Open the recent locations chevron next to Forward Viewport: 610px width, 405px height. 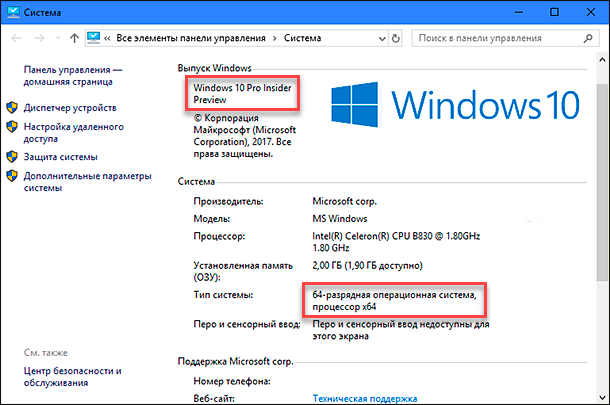coord(58,38)
